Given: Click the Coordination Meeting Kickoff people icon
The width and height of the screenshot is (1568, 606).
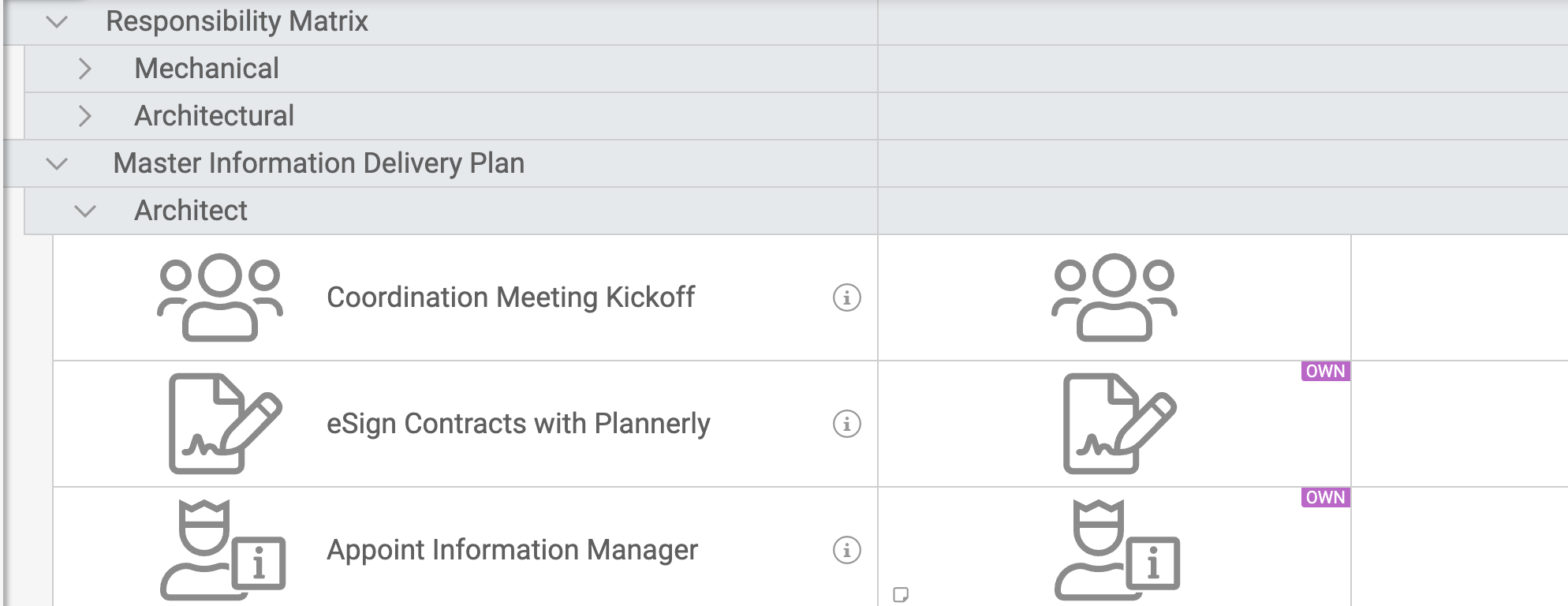Looking at the screenshot, I should coord(219,299).
